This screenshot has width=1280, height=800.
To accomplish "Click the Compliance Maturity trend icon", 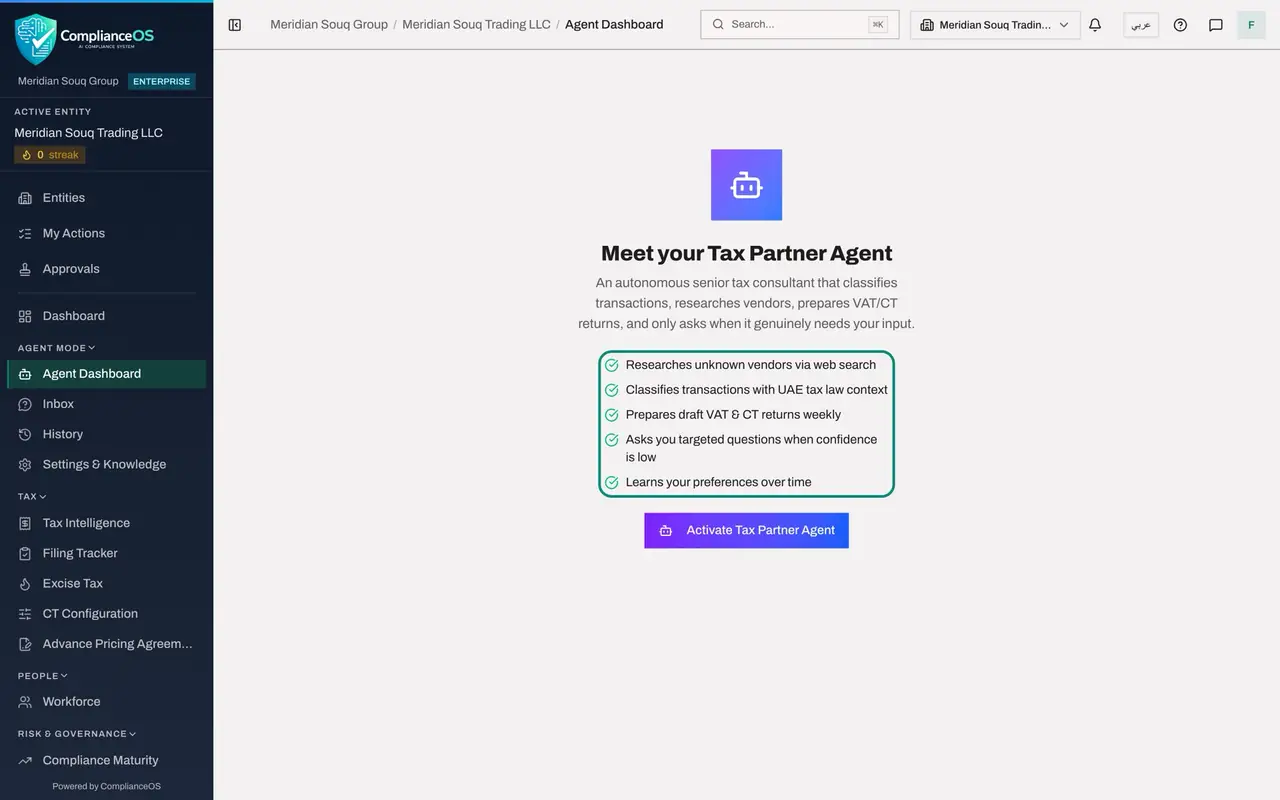I will coord(25,760).
